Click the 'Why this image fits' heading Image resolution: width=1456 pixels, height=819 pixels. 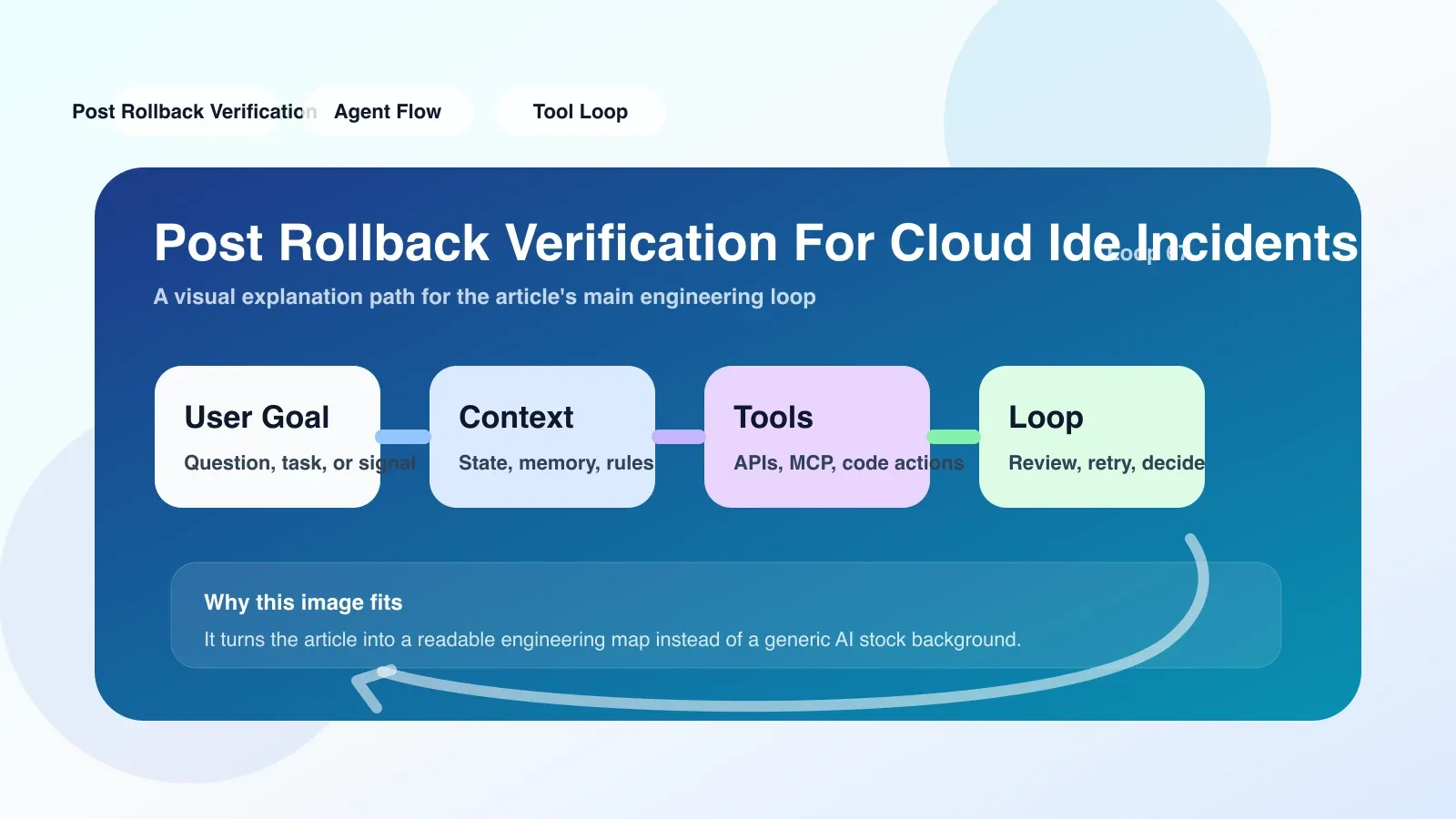[303, 602]
